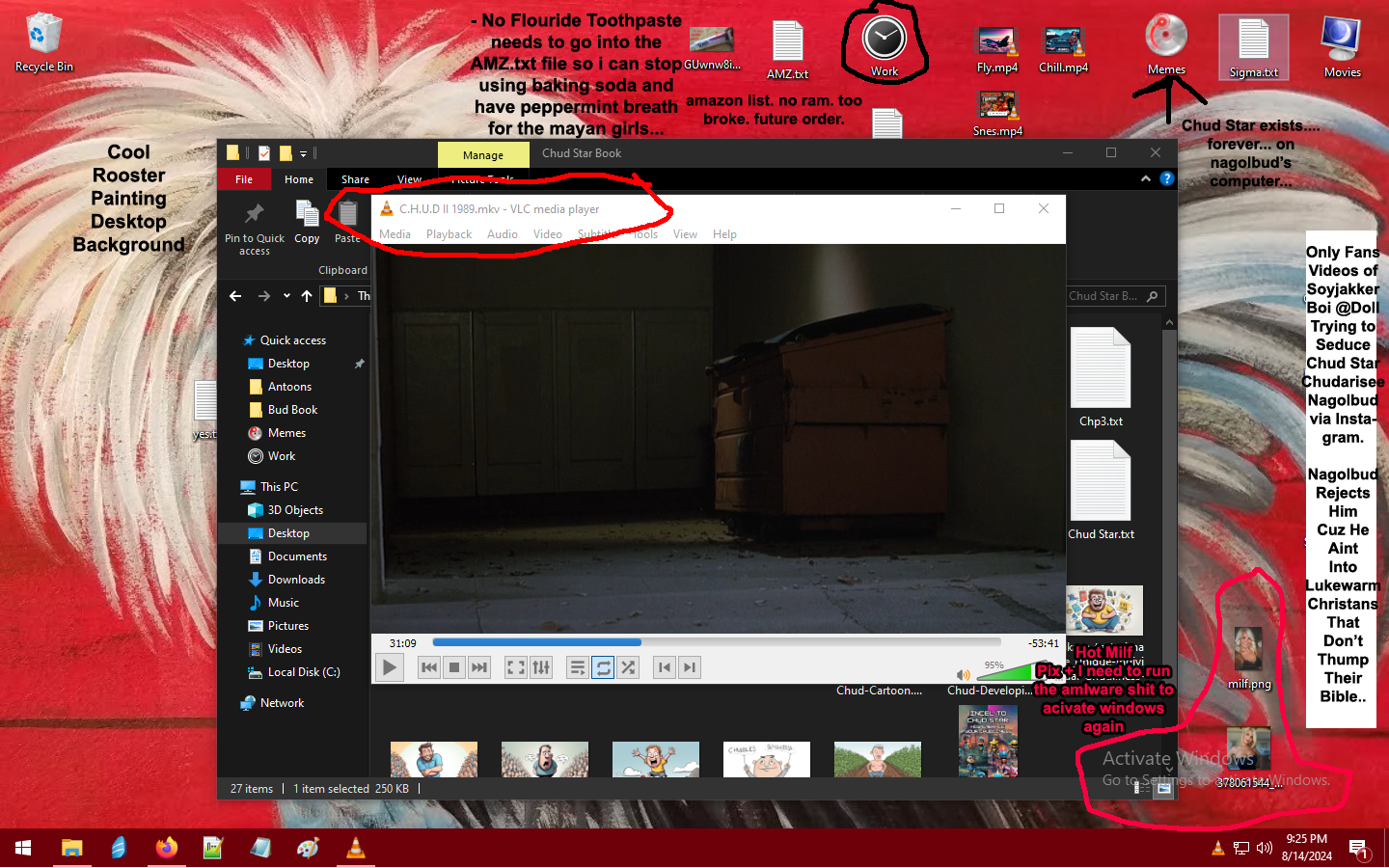
Task: Open Antoons folder in sidebar
Action: [289, 387]
